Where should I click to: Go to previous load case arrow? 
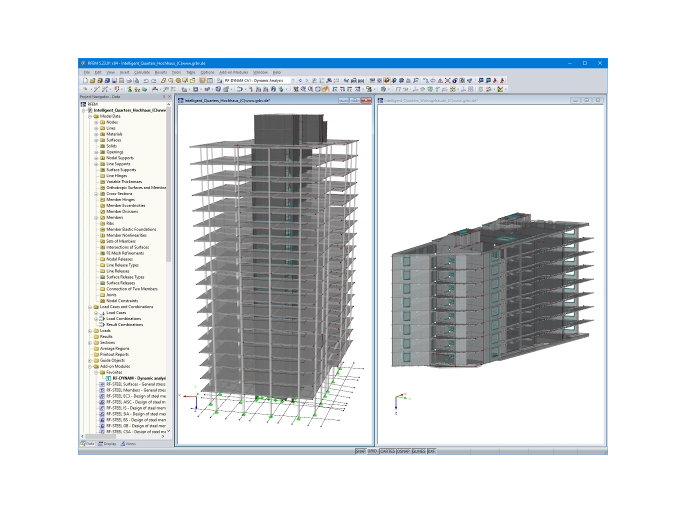coord(300,80)
